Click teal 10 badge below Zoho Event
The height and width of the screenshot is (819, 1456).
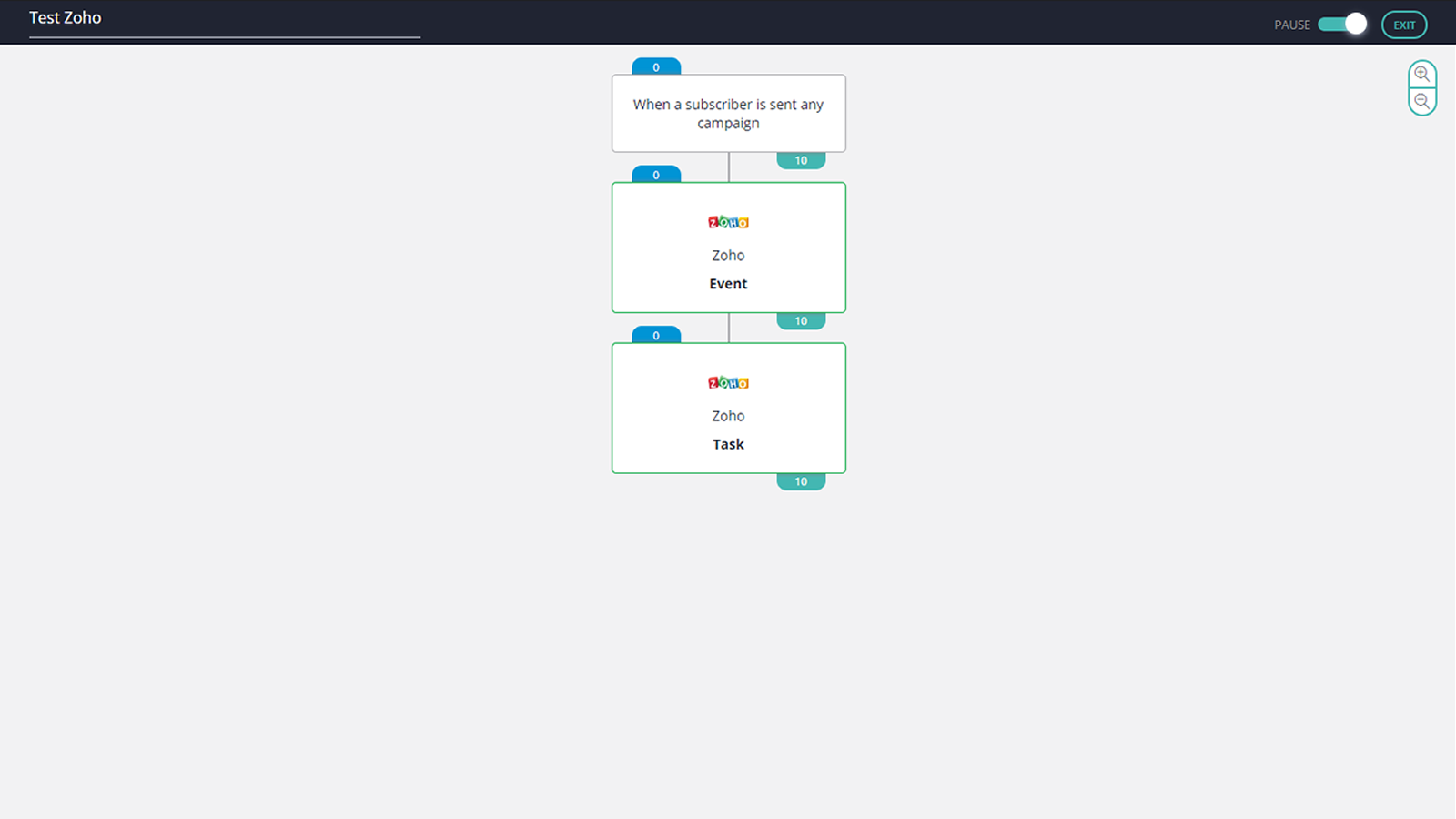click(801, 321)
